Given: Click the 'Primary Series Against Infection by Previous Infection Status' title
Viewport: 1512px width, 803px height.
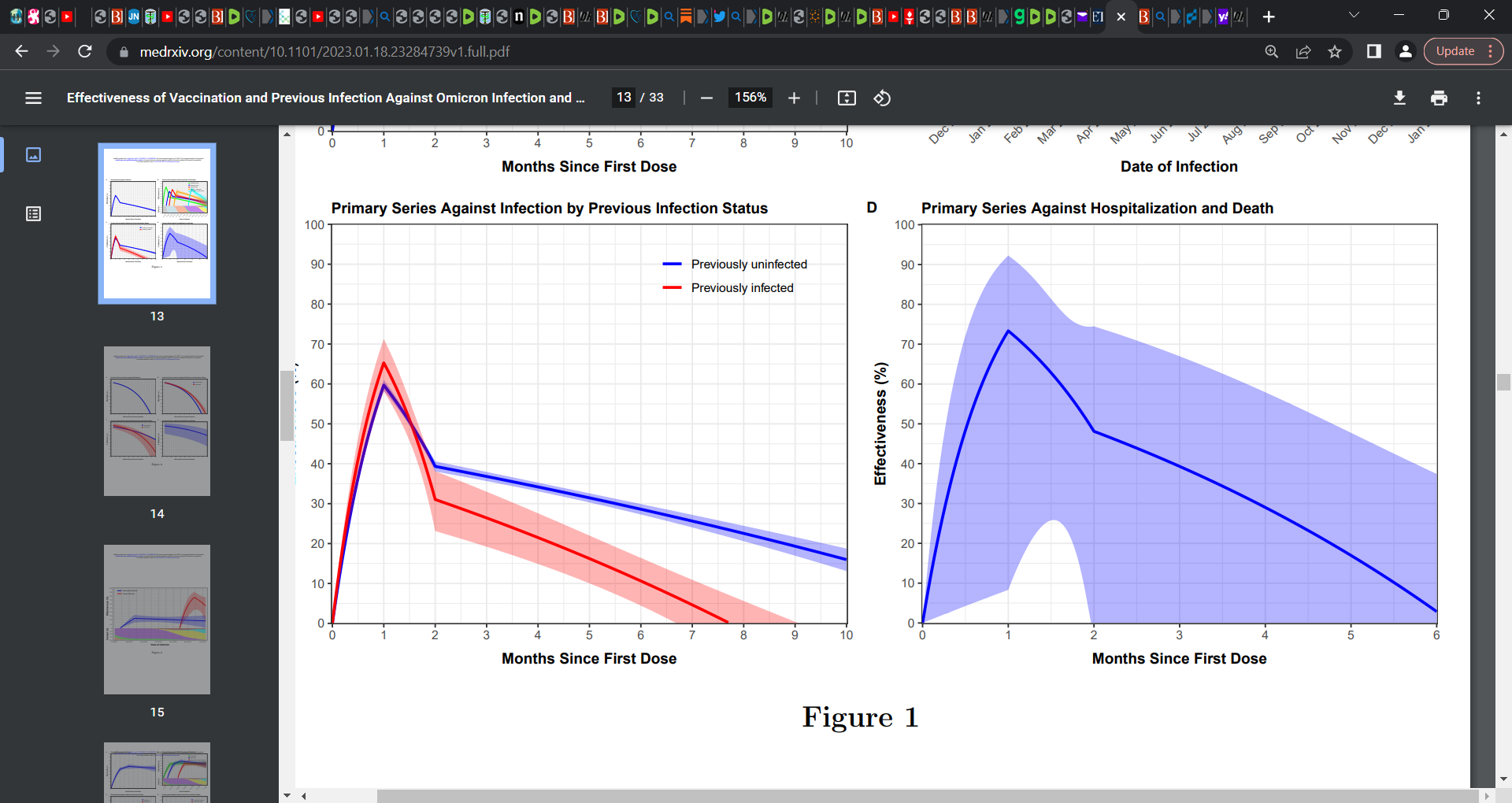Looking at the screenshot, I should [549, 208].
